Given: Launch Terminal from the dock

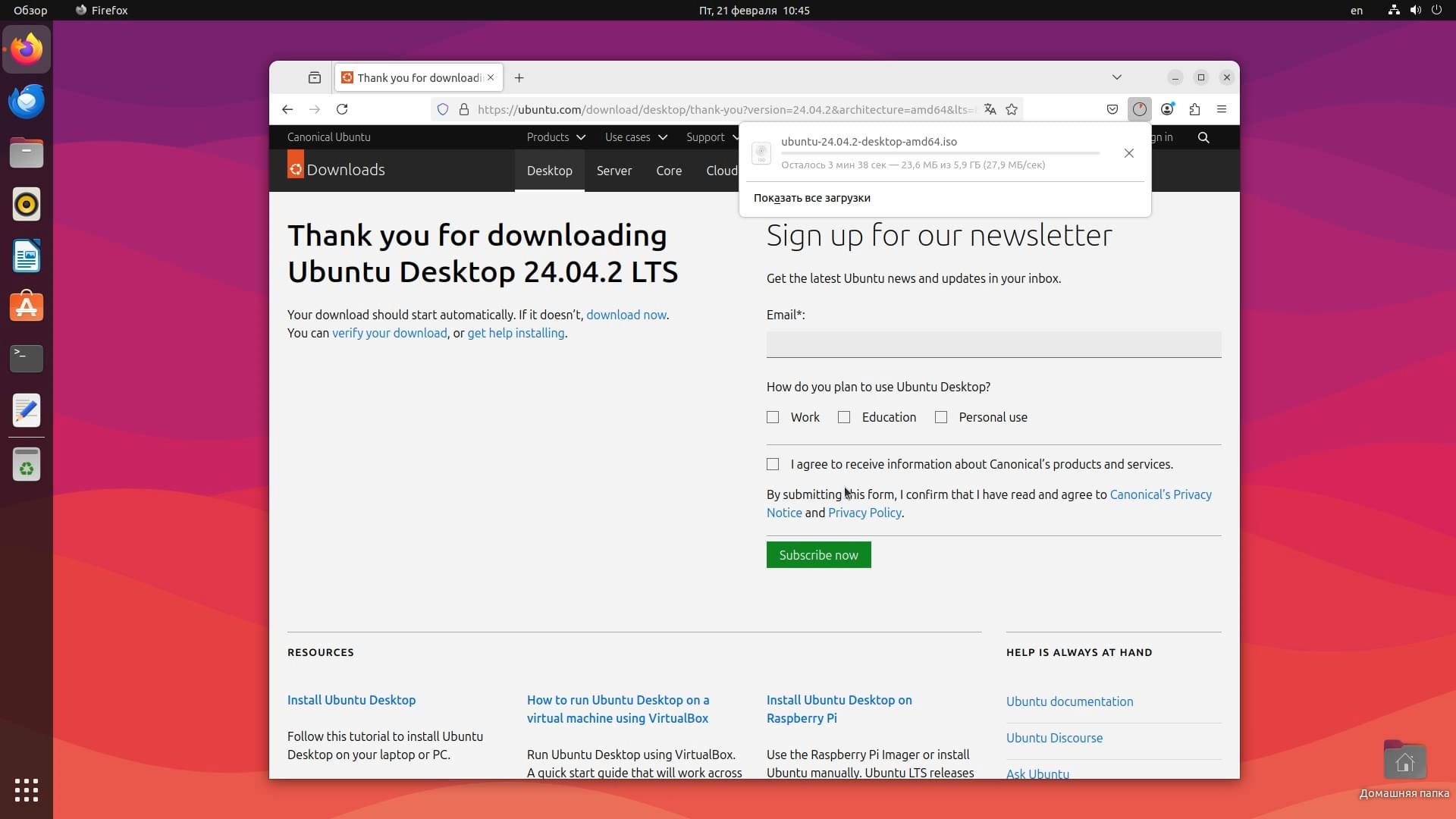Looking at the screenshot, I should (x=27, y=359).
